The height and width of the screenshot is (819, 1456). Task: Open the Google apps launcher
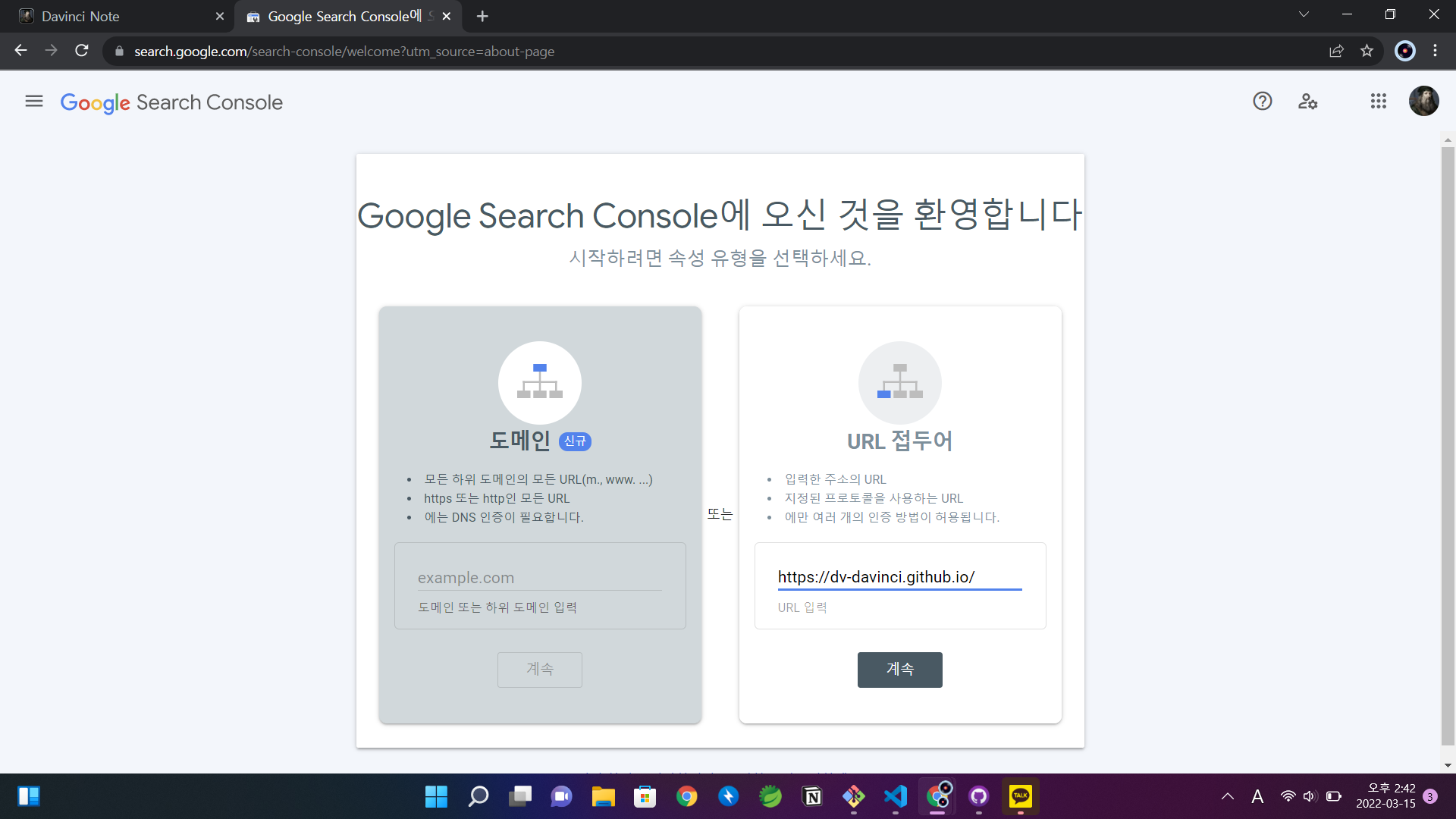click(1378, 101)
